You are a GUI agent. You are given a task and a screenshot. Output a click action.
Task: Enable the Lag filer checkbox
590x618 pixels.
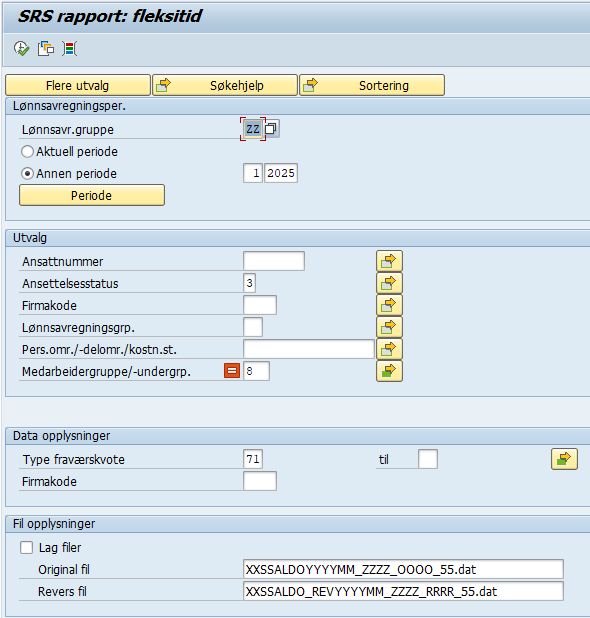tap(26, 547)
